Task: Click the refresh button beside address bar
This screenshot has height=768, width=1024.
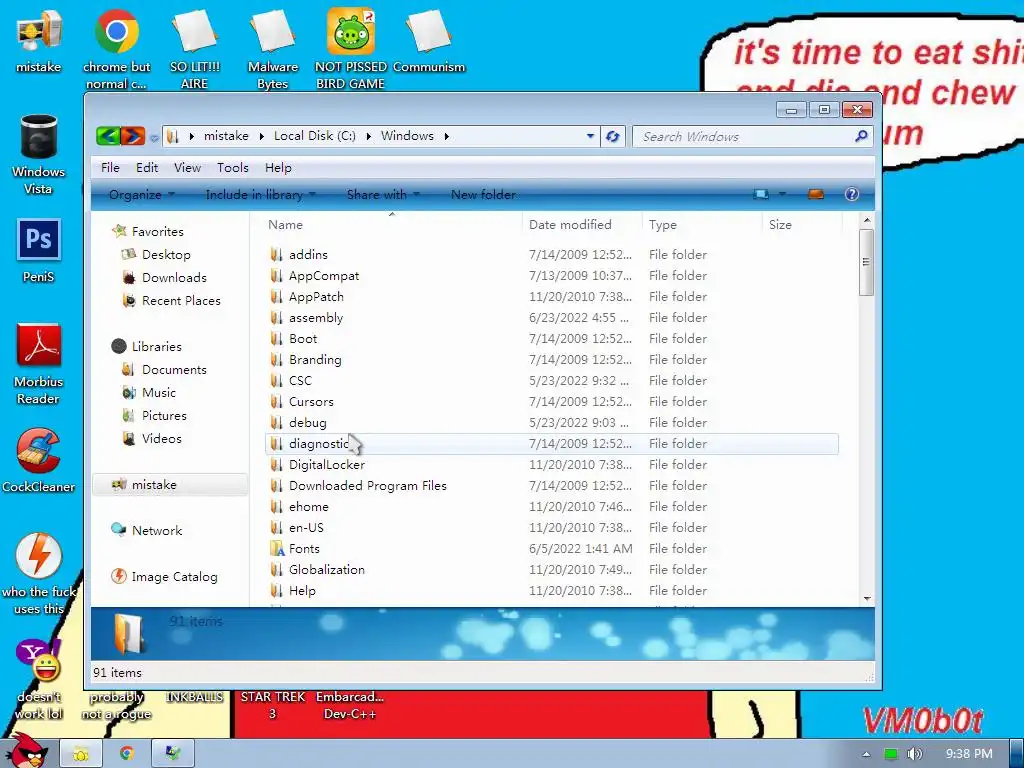Action: coord(613,136)
